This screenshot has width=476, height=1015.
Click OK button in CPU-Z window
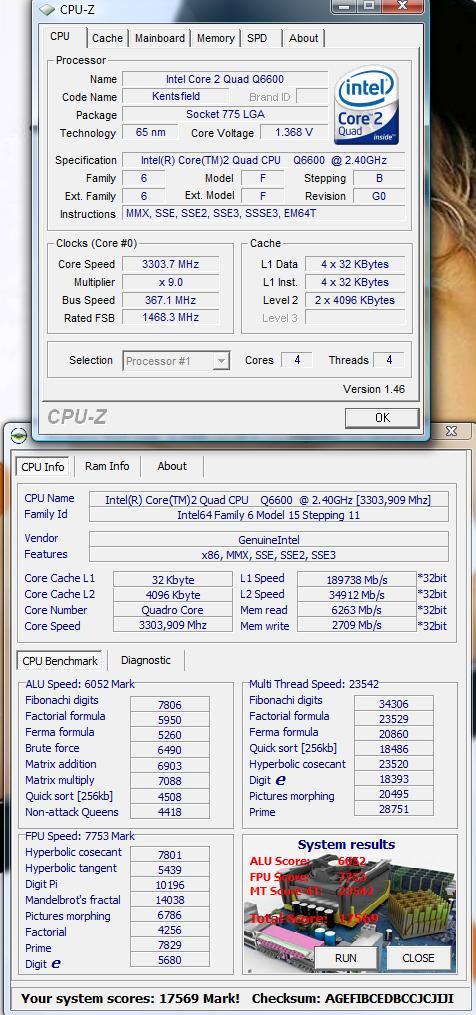pos(382,418)
